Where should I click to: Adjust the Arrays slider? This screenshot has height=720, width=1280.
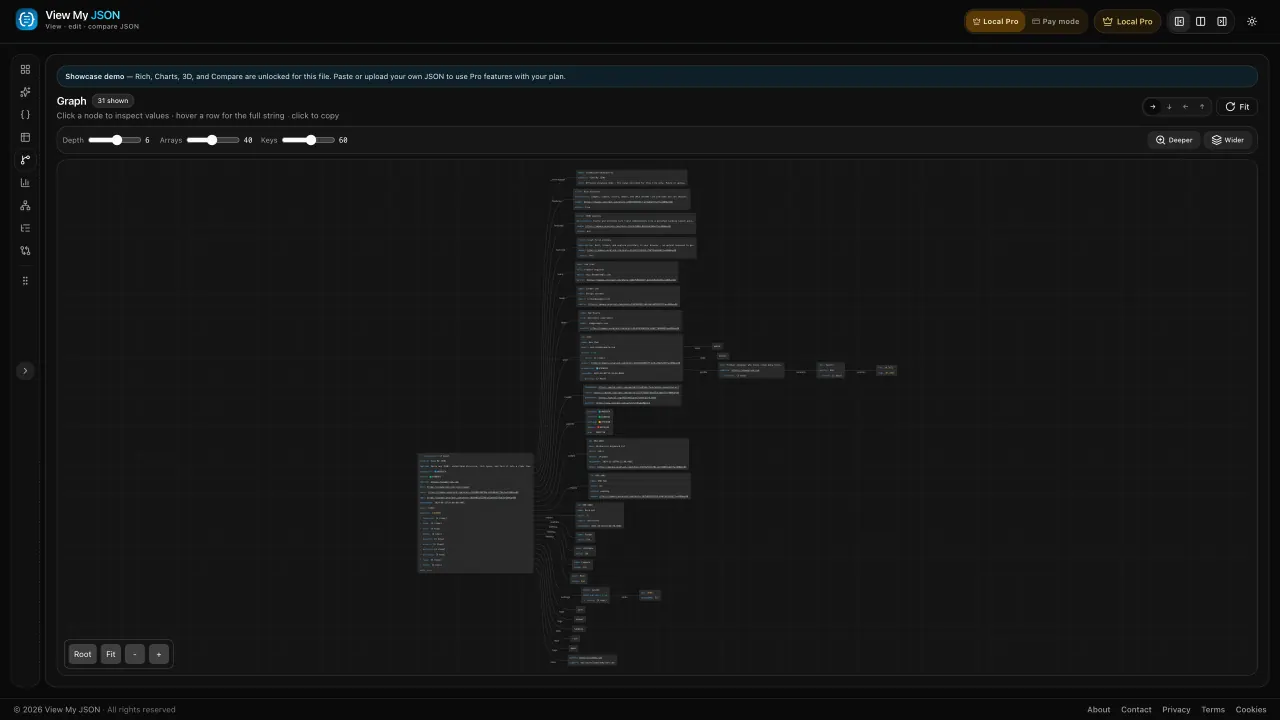click(x=213, y=140)
